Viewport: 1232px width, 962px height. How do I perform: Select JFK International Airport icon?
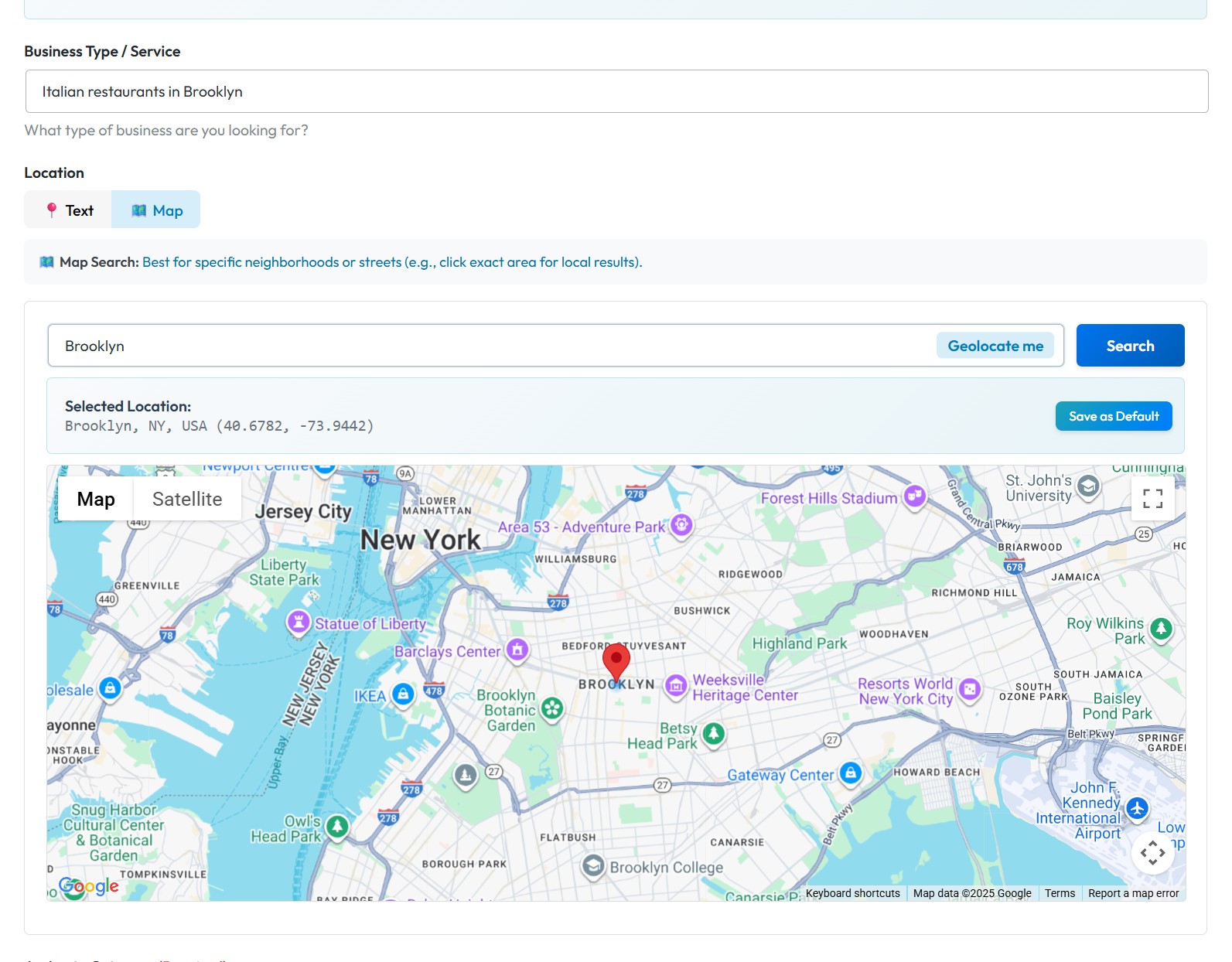click(1136, 808)
